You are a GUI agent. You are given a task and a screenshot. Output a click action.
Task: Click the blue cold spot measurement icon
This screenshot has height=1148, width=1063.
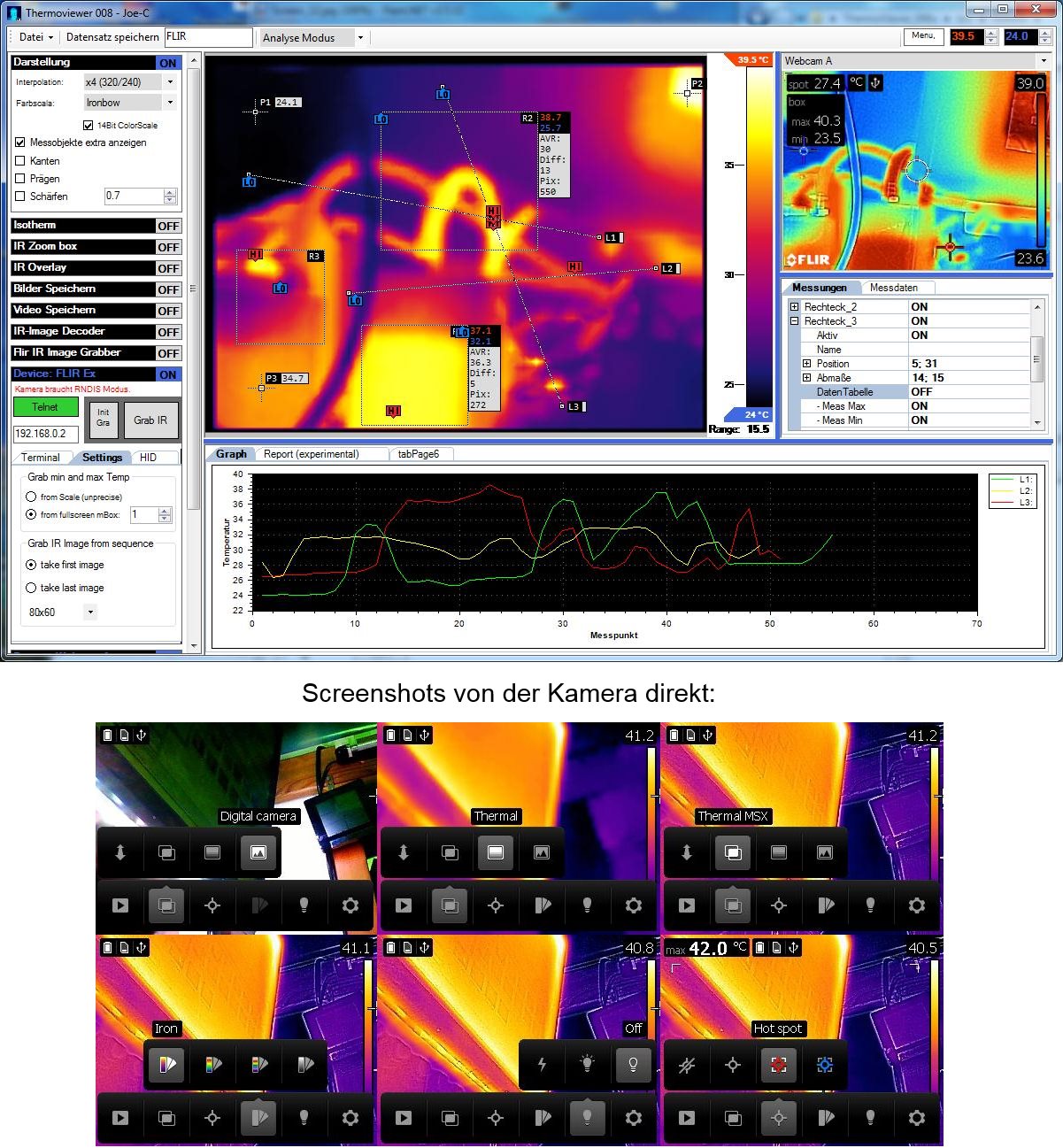(x=825, y=1065)
